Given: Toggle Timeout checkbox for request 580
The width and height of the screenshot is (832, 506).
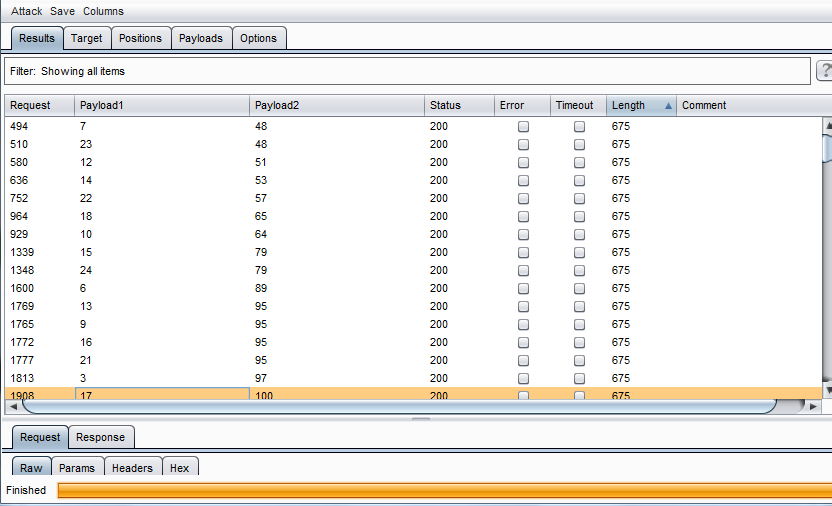Looking at the screenshot, I should tap(579, 162).
